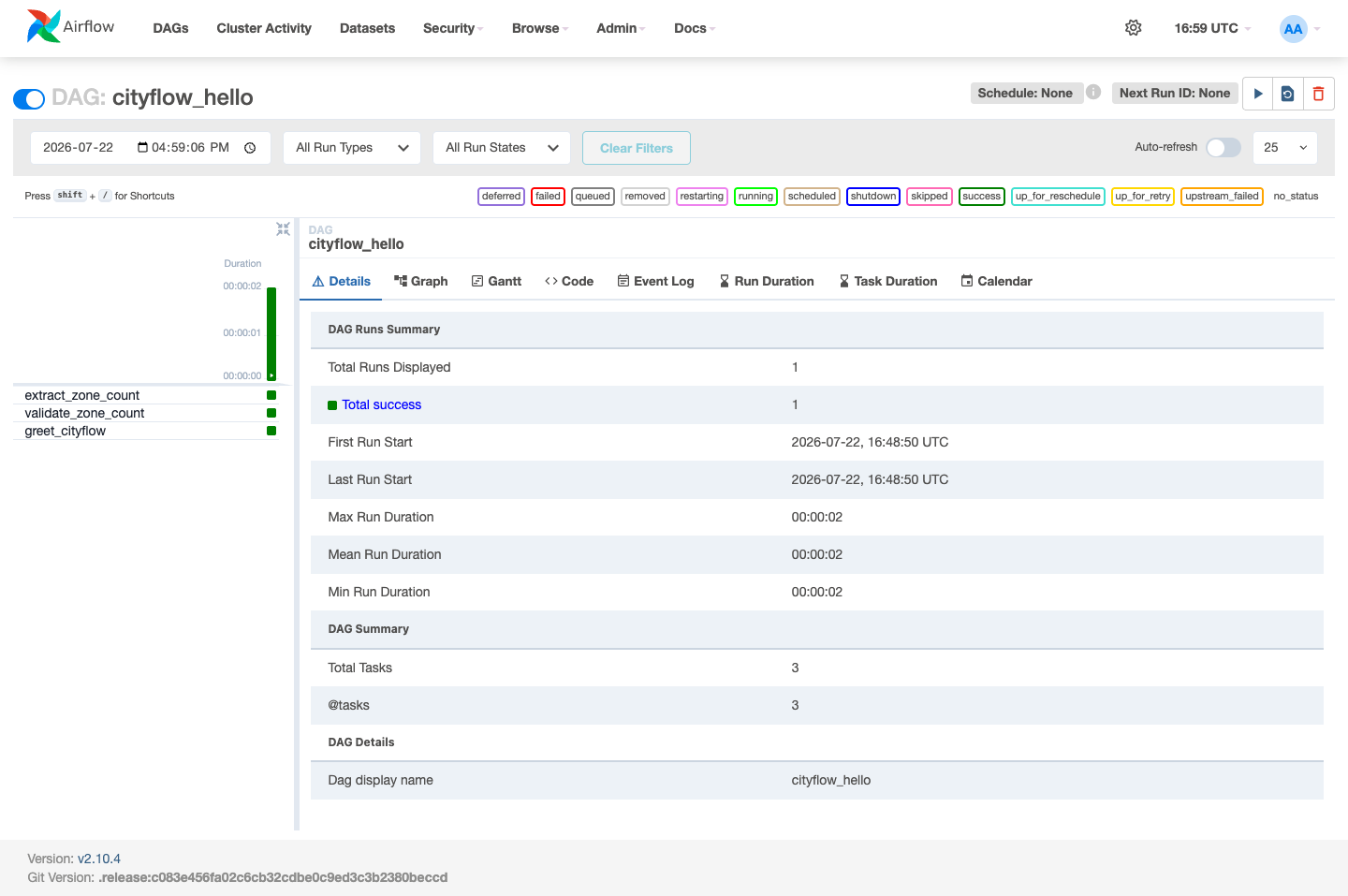This screenshot has width=1348, height=896.
Task: Go to the DAGs page
Action: tap(170, 28)
